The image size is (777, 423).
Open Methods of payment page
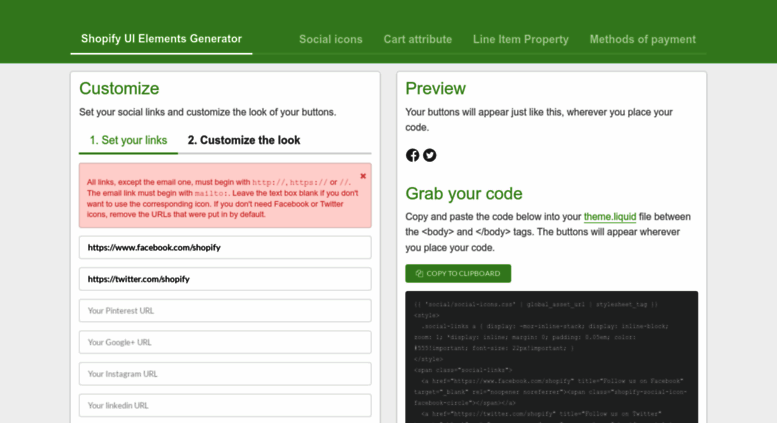click(x=643, y=39)
